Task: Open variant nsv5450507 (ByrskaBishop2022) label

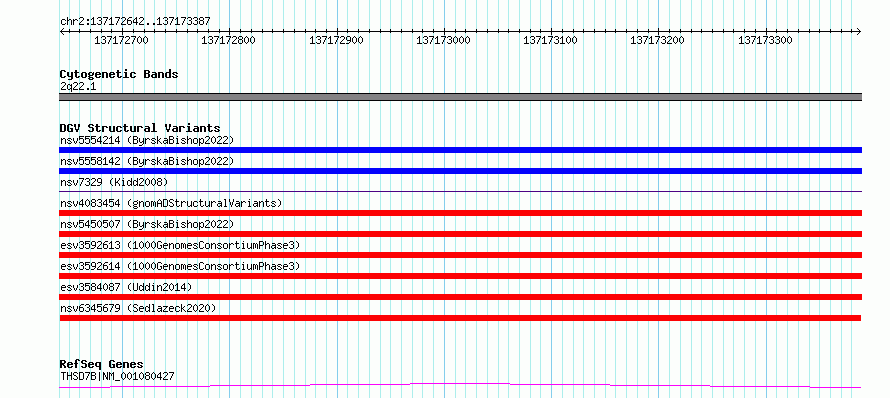Action: pyautogui.click(x=146, y=224)
